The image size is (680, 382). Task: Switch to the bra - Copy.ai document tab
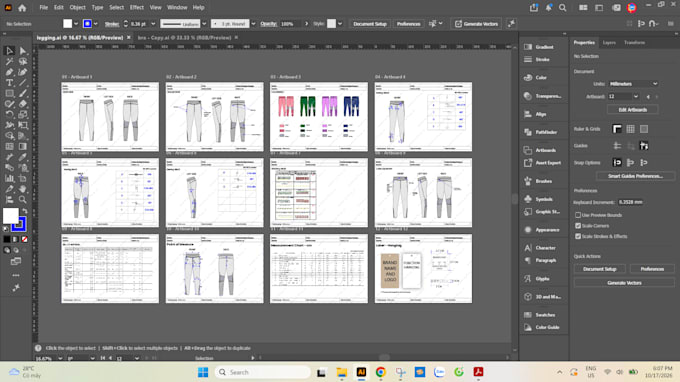(x=184, y=38)
